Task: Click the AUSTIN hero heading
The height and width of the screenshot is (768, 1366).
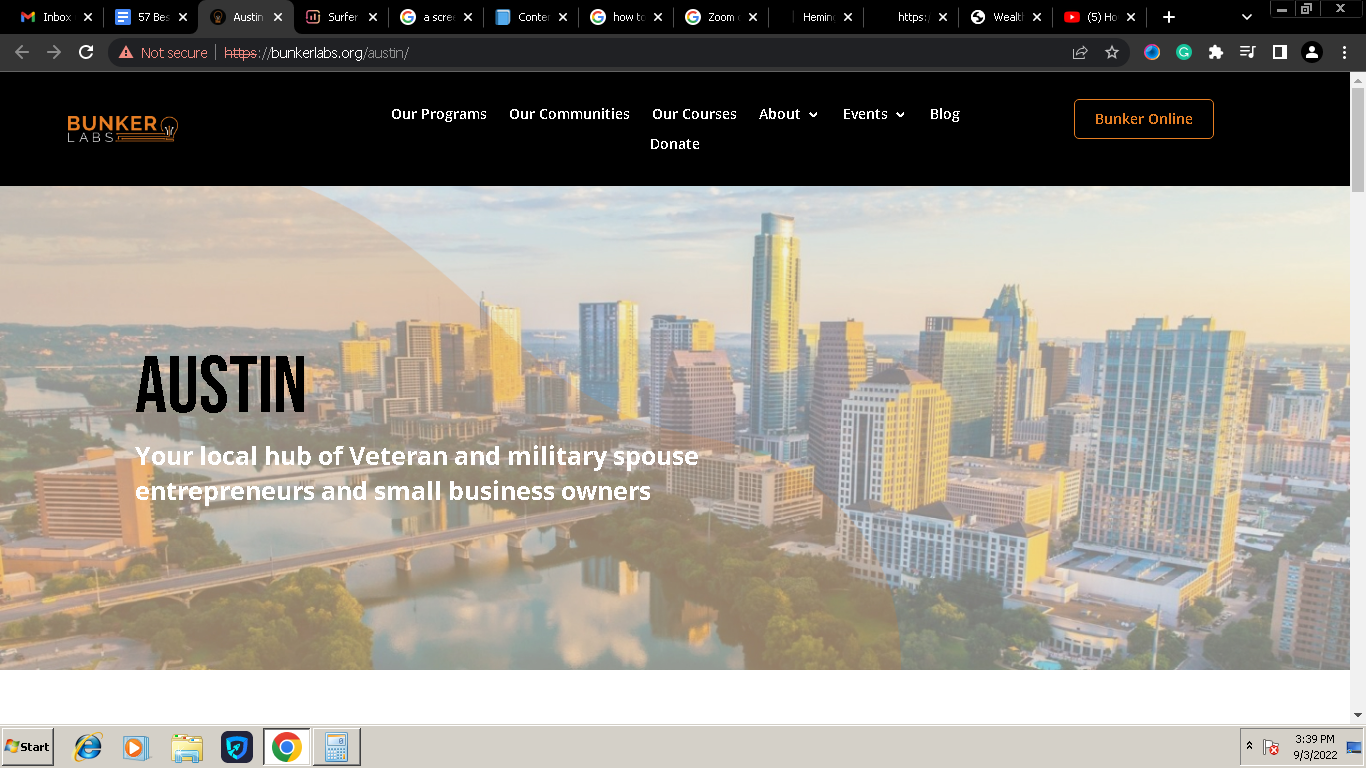Action: click(x=220, y=385)
